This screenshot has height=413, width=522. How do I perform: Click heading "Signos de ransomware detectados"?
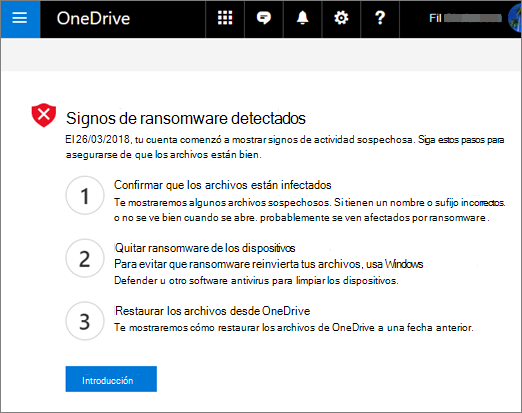coord(186,119)
